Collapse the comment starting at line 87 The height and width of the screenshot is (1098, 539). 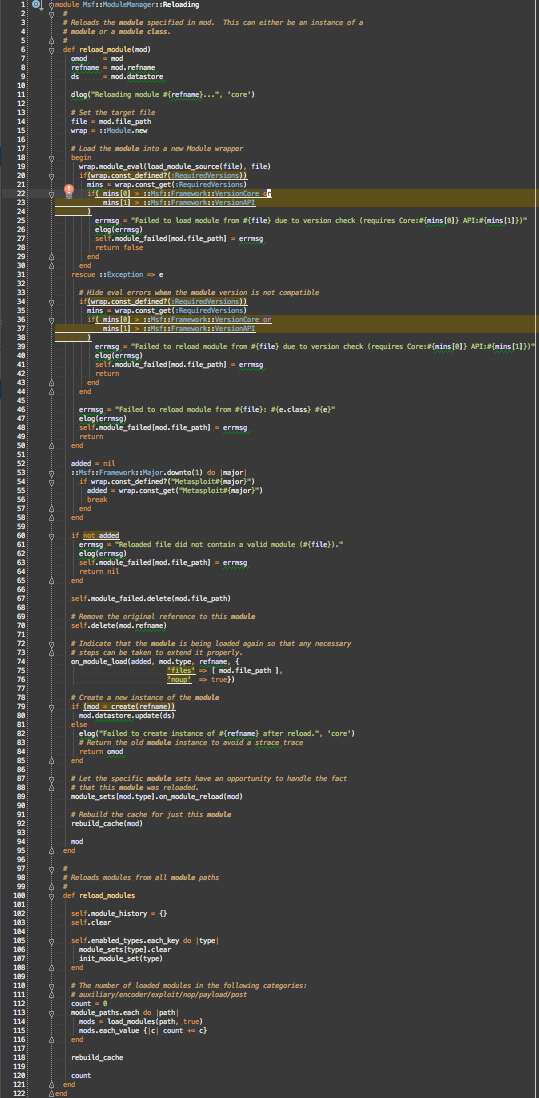(51, 779)
